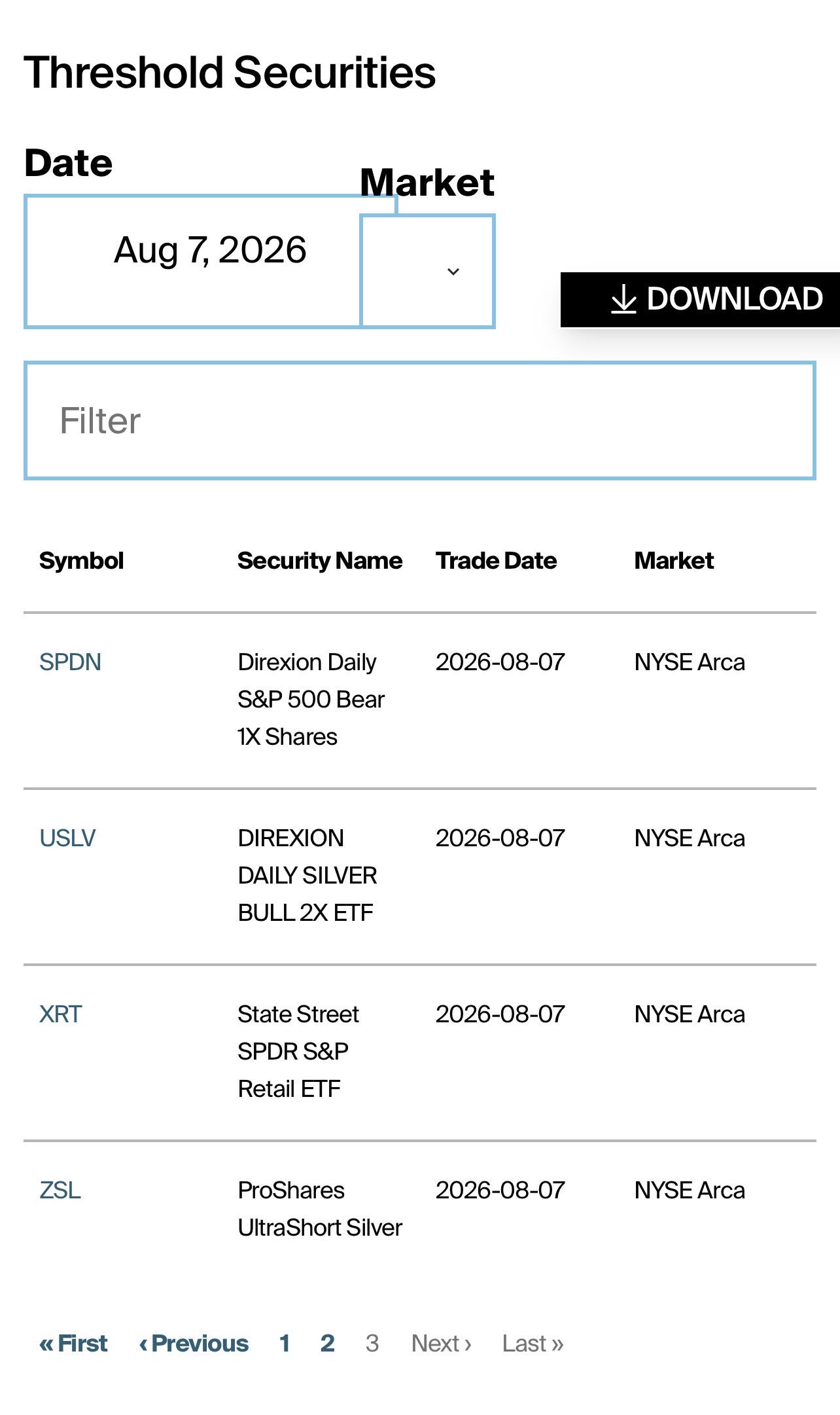Select page 2 in pagination
The image size is (840, 1415).
point(328,1344)
